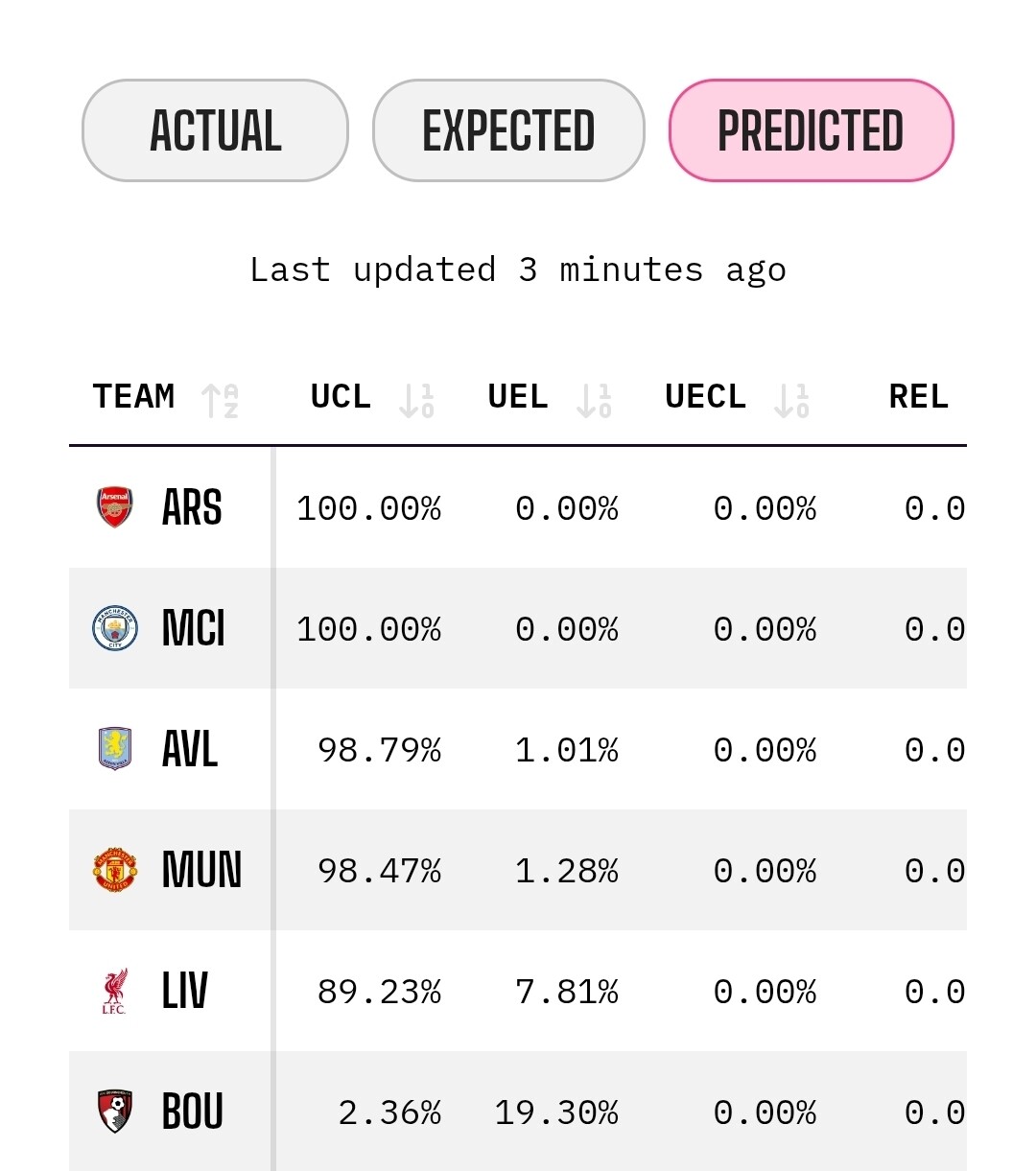1036x1171 pixels.
Task: Sort by UECL probability icon
Action: pos(791,400)
